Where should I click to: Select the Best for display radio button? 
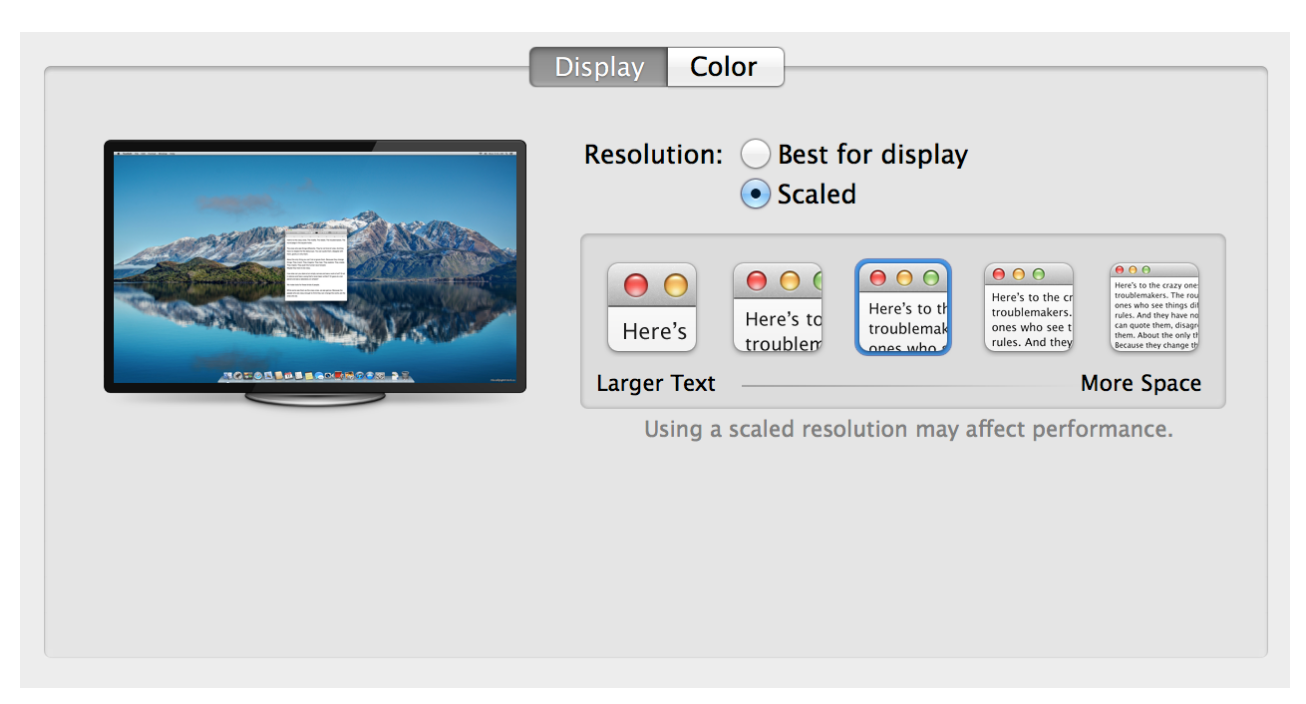click(x=756, y=155)
